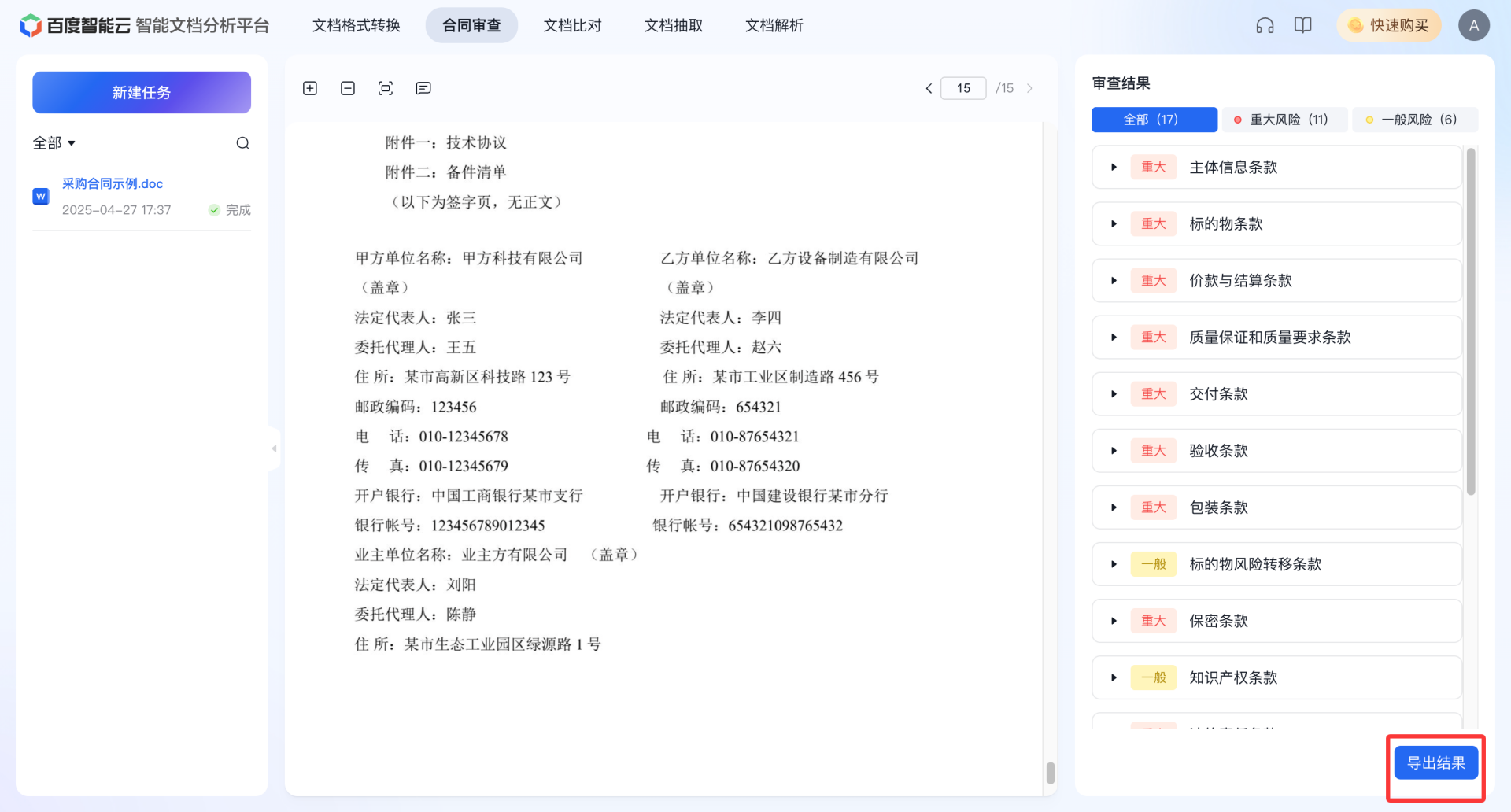Switch to 文档抽取 tab
The width and height of the screenshot is (1511, 812).
pyautogui.click(x=674, y=25)
